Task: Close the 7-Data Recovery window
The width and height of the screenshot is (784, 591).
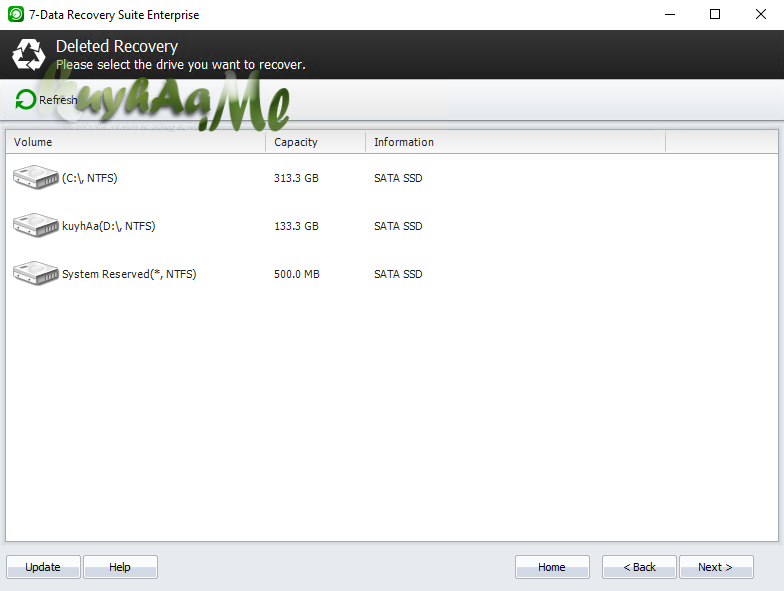Action: (760, 14)
